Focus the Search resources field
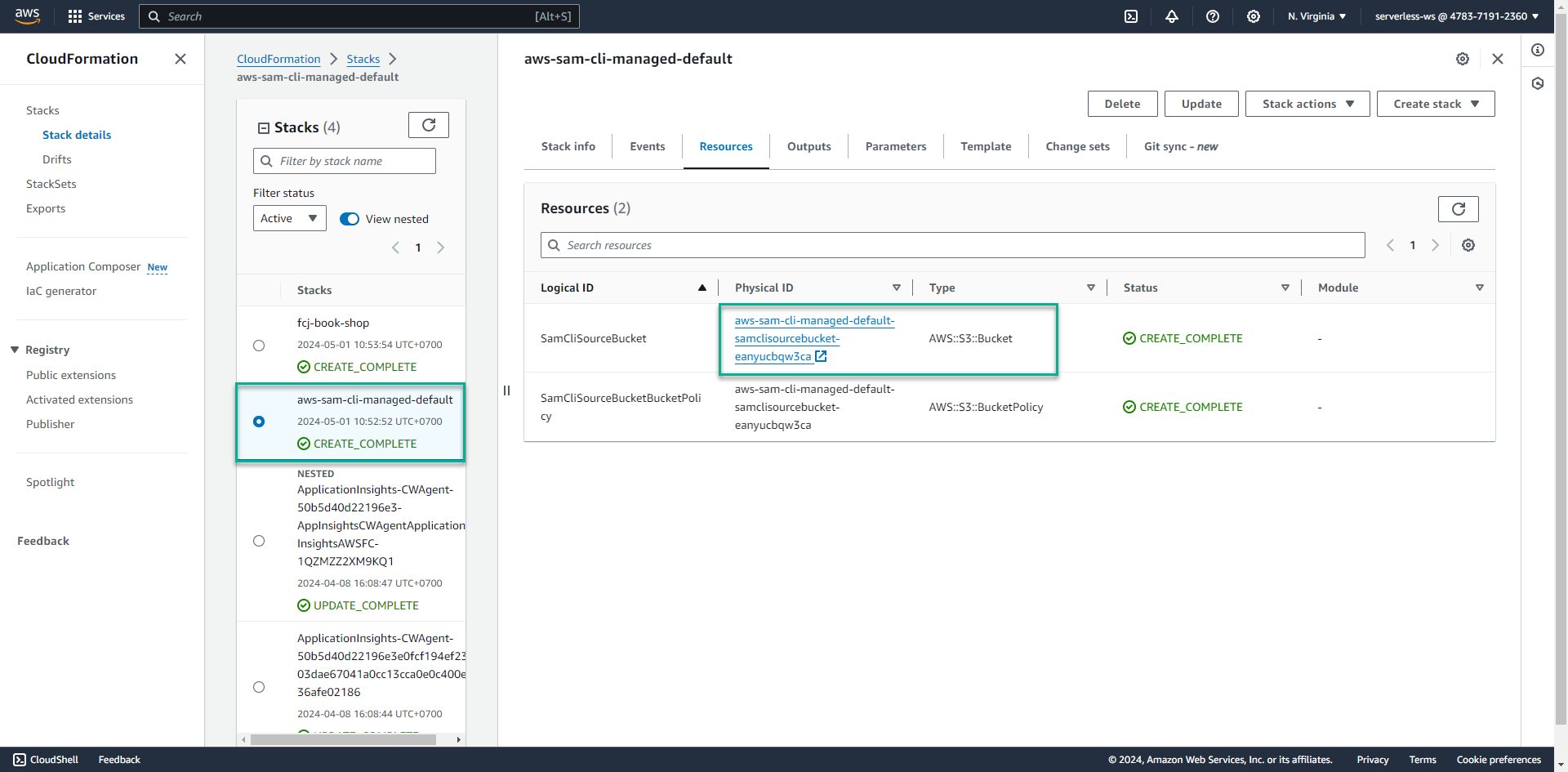The height and width of the screenshot is (772, 1568). point(953,245)
